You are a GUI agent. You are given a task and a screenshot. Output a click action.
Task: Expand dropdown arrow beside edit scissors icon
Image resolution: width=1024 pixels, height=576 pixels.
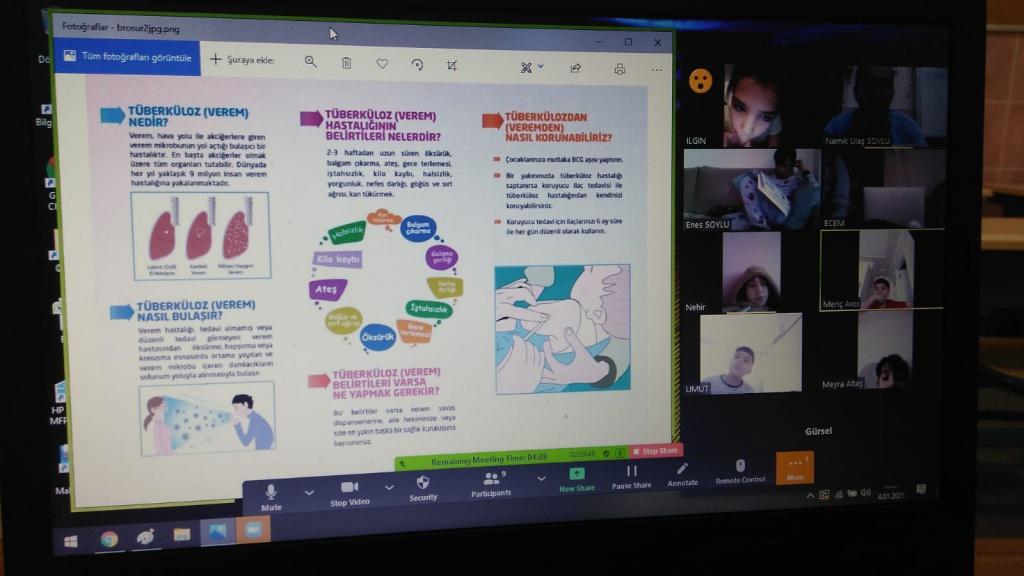(541, 67)
